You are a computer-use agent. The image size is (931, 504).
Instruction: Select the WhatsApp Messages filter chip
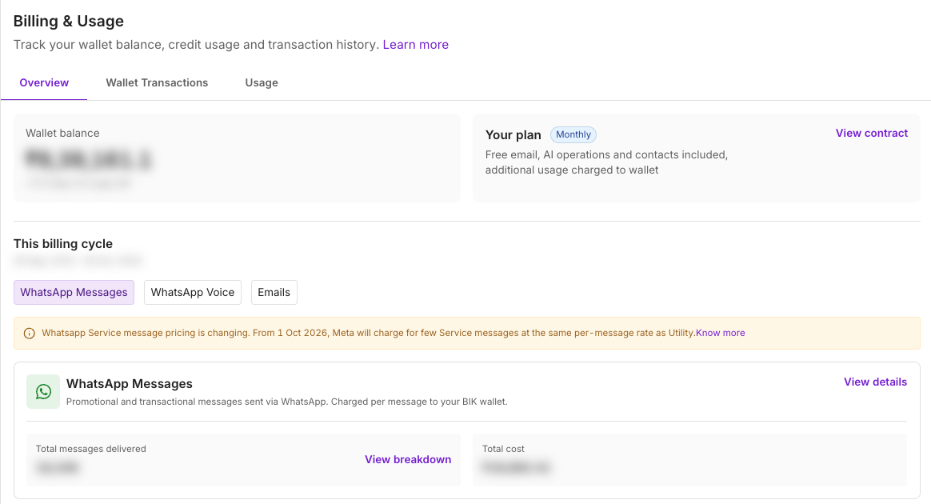(74, 292)
